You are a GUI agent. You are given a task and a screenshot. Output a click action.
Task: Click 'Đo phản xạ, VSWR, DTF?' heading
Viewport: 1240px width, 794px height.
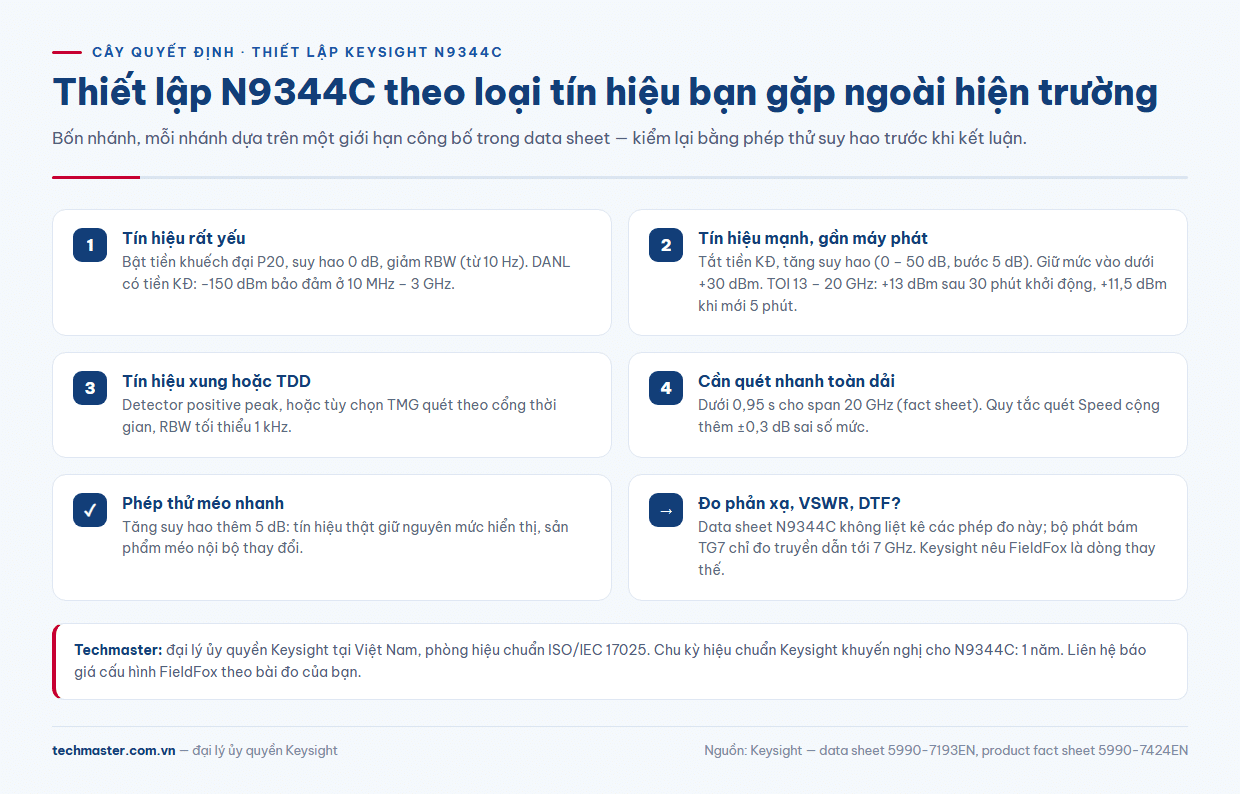point(800,503)
